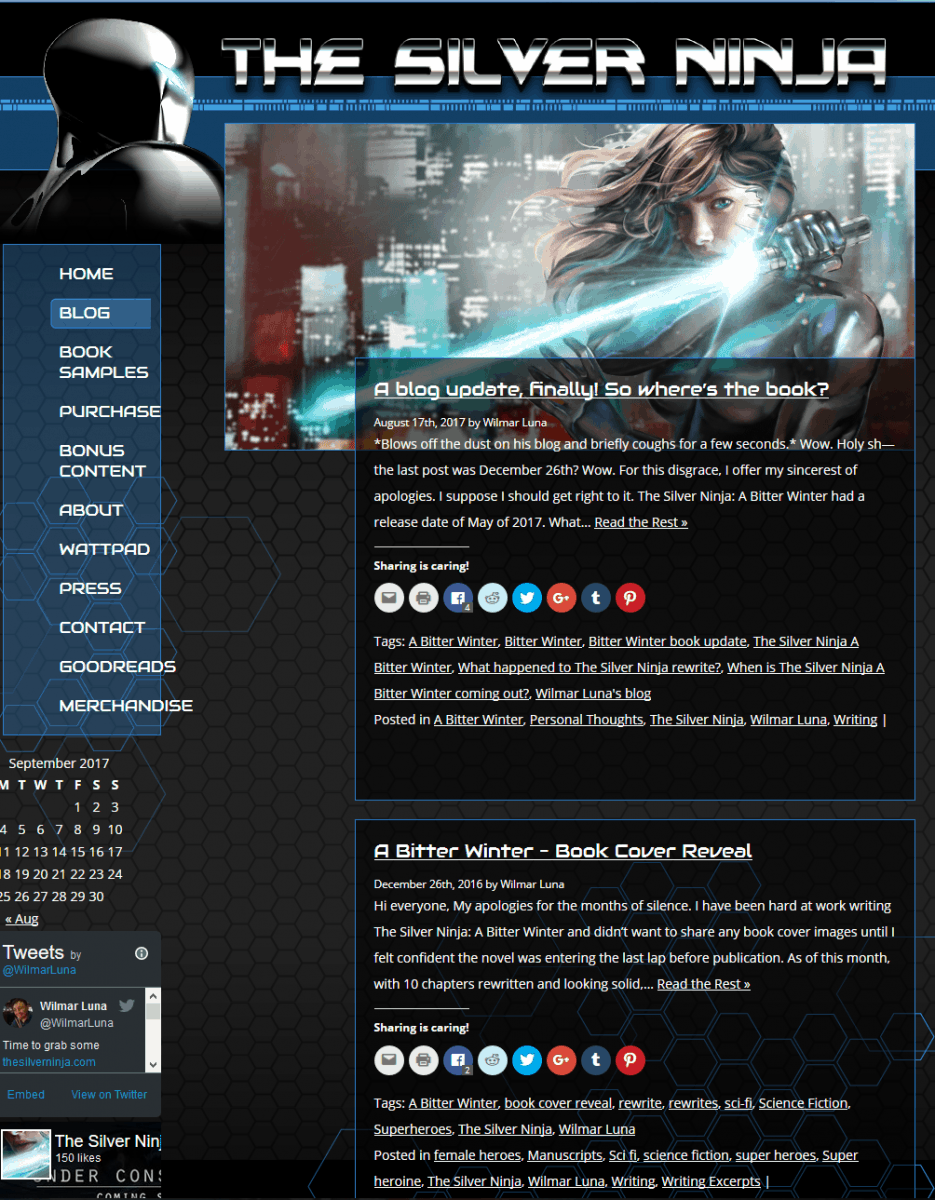Open Wilmar Luna's Twitter avatar
935x1200 pixels.
coord(18,1015)
